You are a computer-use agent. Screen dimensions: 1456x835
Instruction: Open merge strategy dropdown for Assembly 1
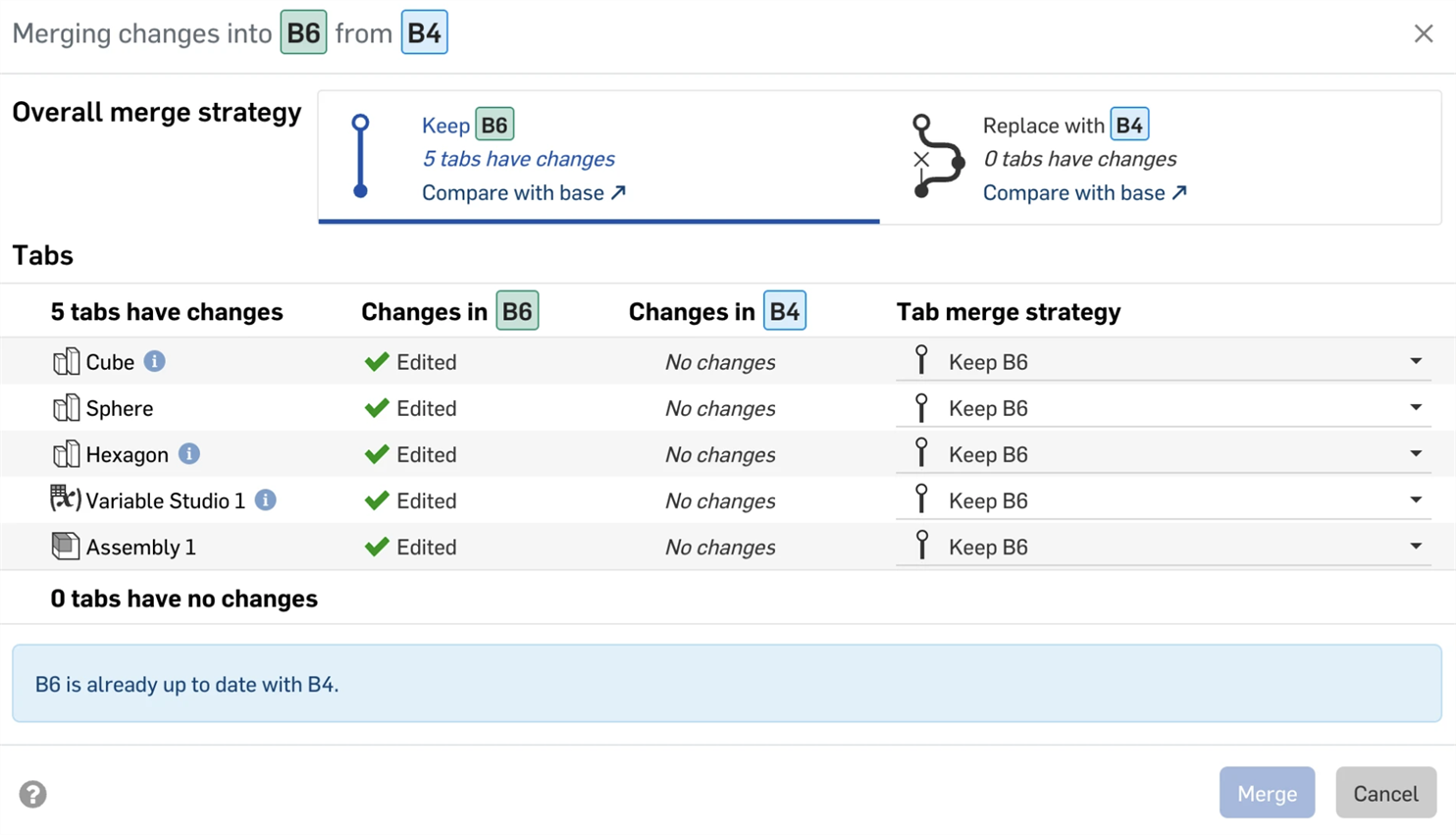[1164, 547]
